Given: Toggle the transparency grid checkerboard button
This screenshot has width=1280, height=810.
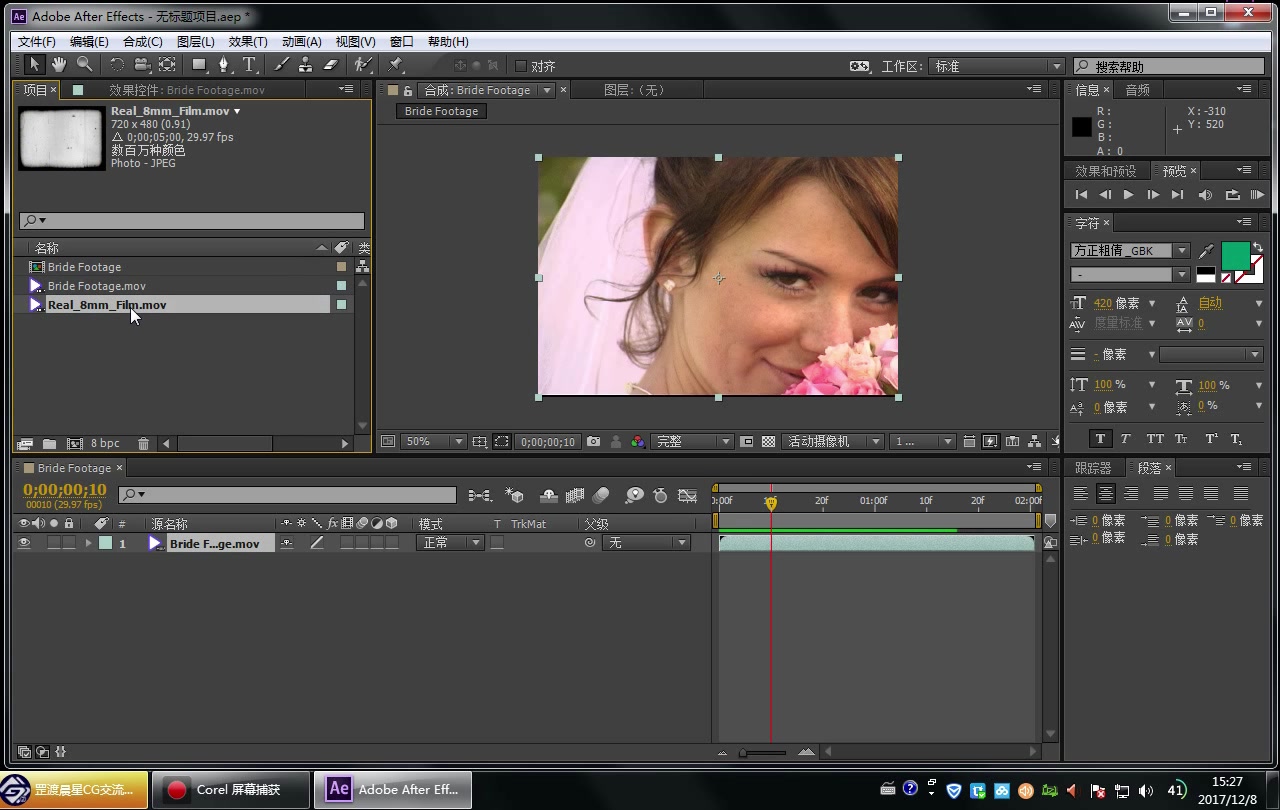Looking at the screenshot, I should coord(768,441).
